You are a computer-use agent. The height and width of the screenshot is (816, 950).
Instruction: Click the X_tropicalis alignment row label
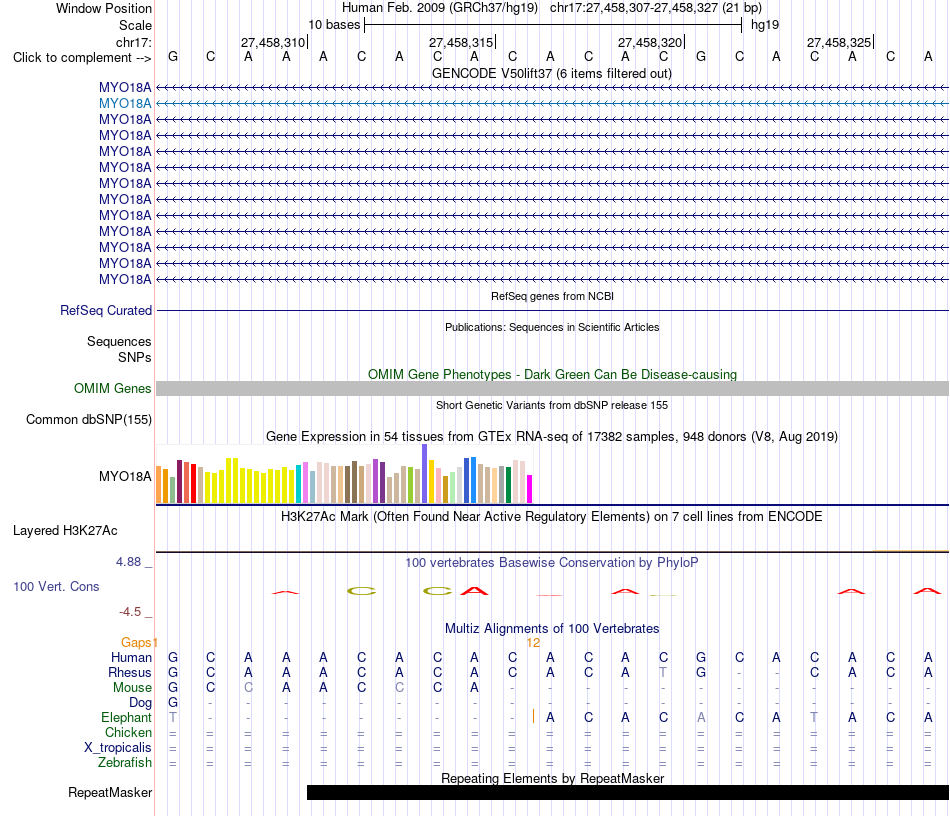[x=118, y=748]
